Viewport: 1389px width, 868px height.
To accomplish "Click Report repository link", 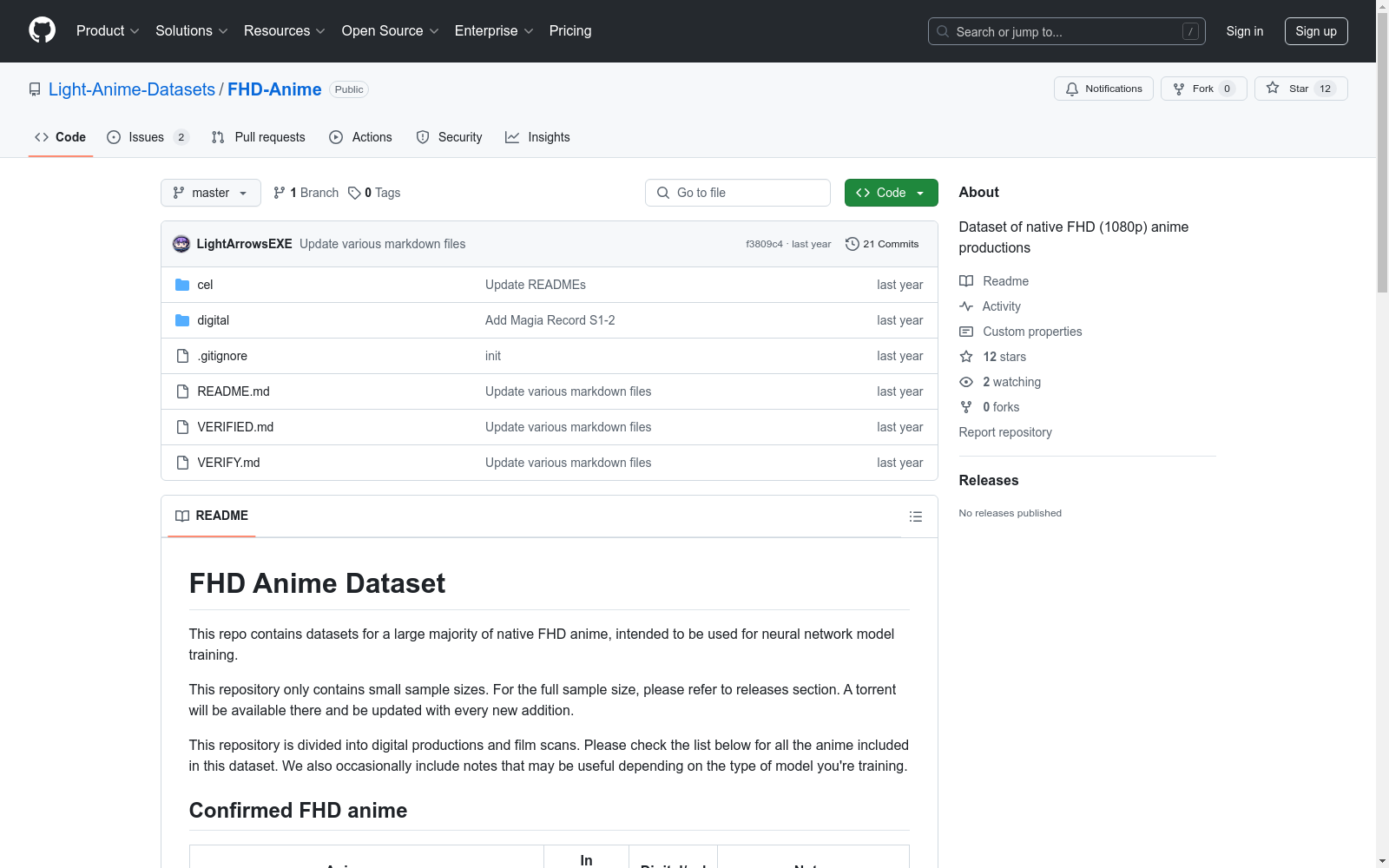I will [1005, 432].
